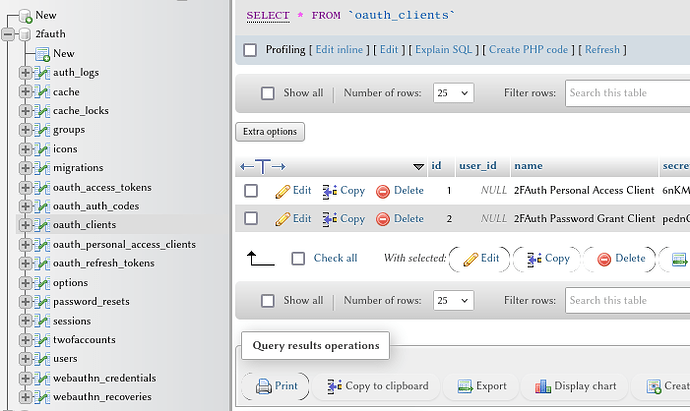690x411 pixels.
Task: Expand the webauthn_credentials table node
Action: click(x=26, y=378)
